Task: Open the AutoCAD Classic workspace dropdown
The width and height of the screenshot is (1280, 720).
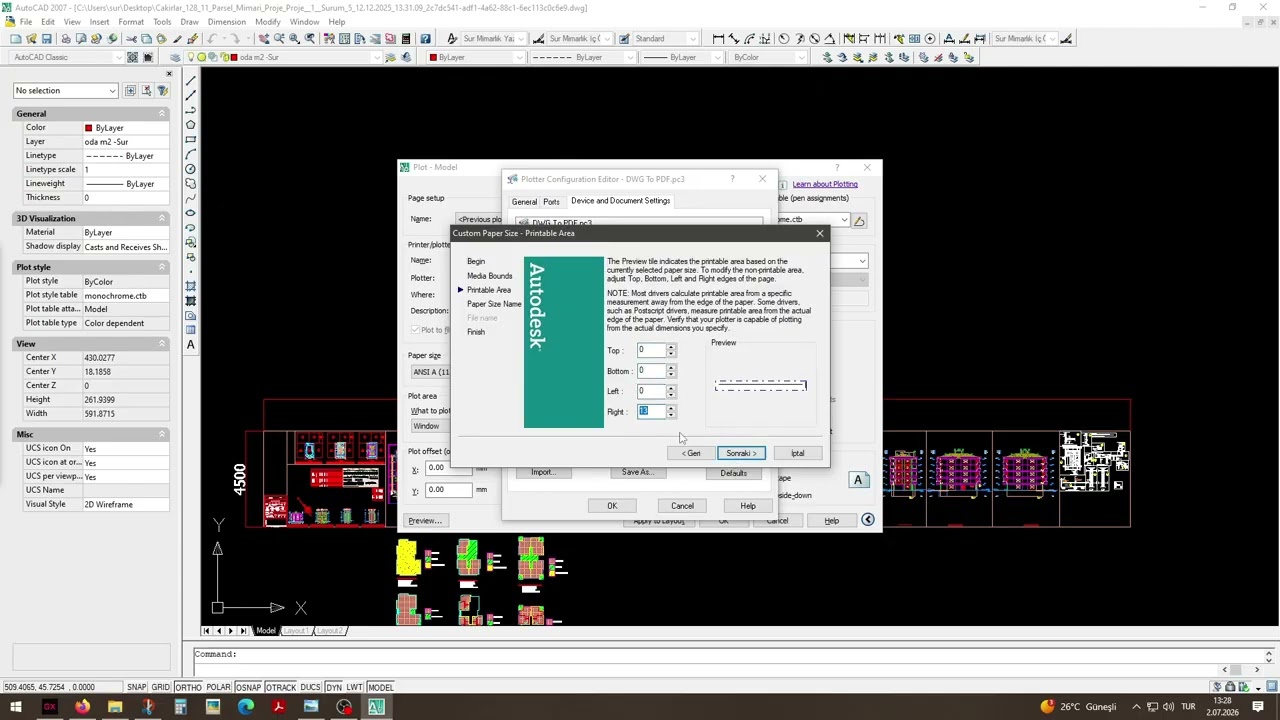Action: coord(67,57)
